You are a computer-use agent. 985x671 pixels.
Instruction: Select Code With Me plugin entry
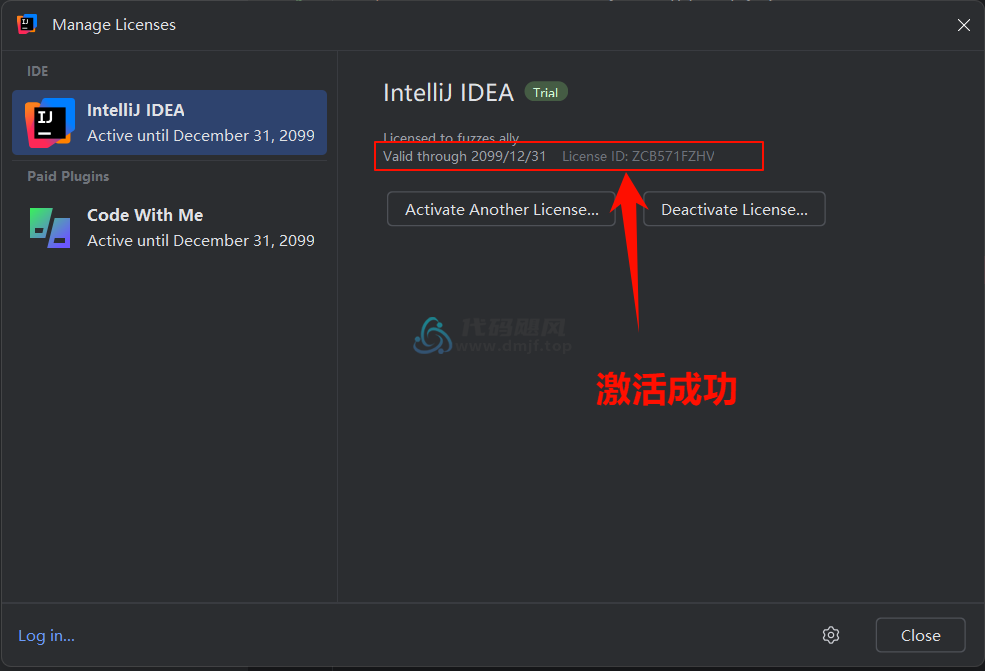click(170, 227)
